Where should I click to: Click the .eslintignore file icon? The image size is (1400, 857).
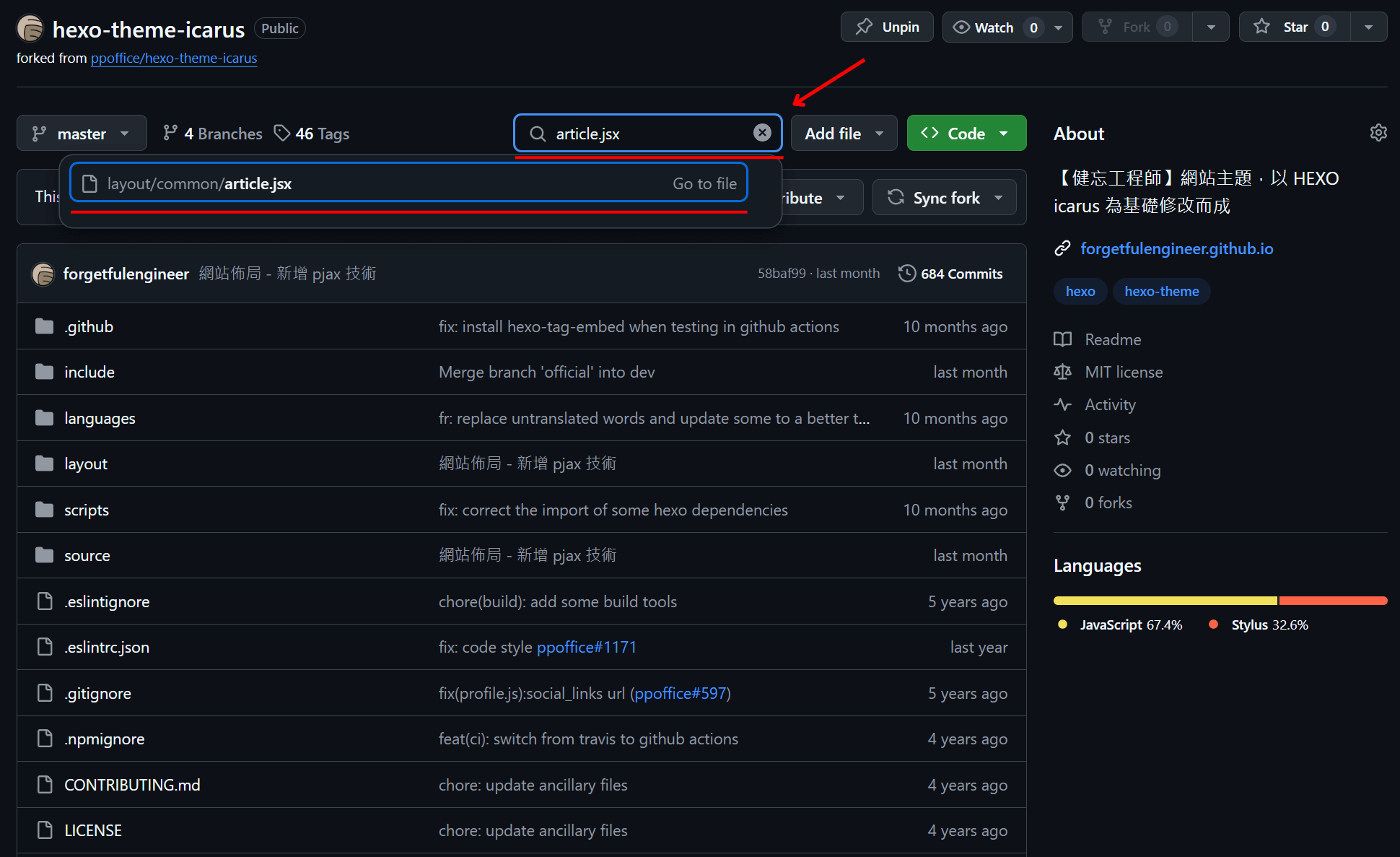coord(45,601)
